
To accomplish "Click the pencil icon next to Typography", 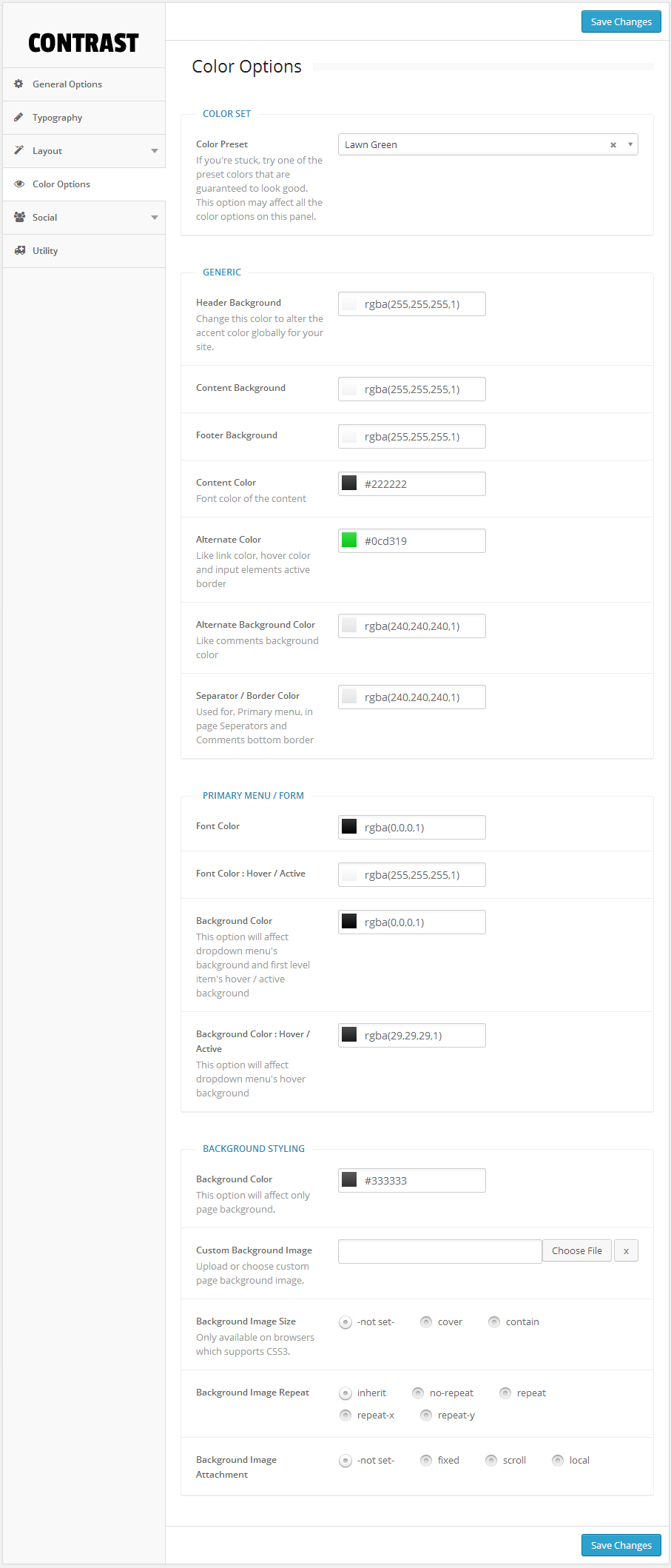I will [19, 117].
